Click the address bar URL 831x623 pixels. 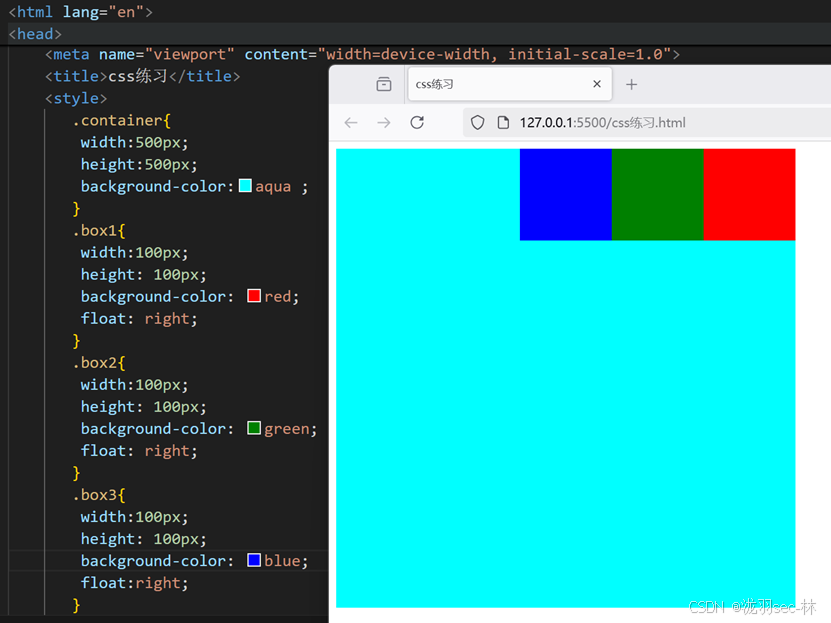coord(603,123)
